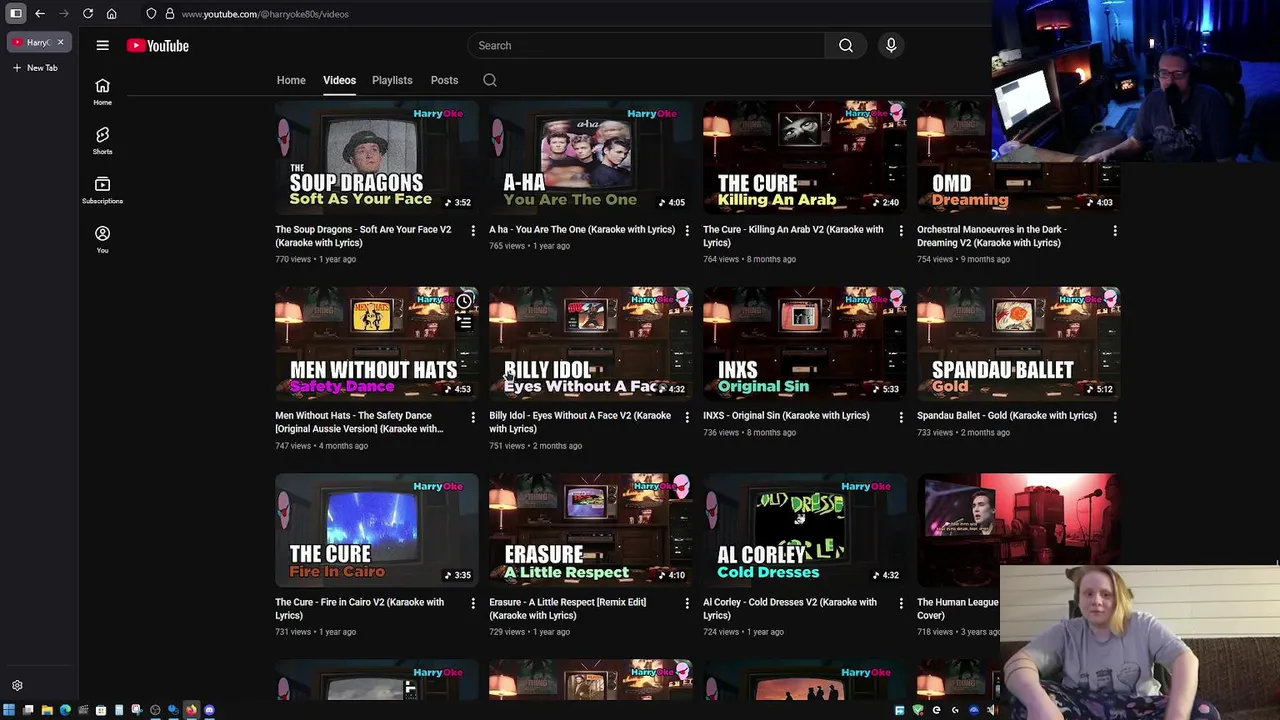Image resolution: width=1280 pixels, height=720 pixels.
Task: Open the Posts tab
Action: coord(444,80)
